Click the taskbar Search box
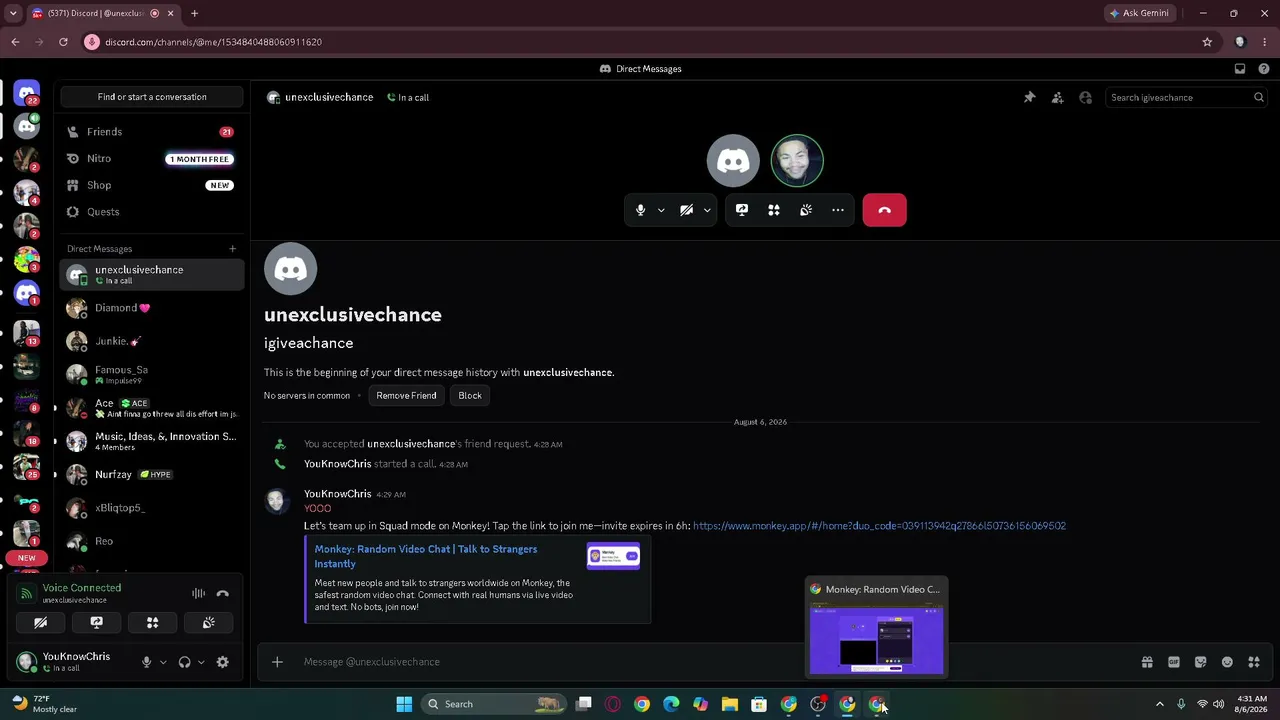 click(493, 704)
